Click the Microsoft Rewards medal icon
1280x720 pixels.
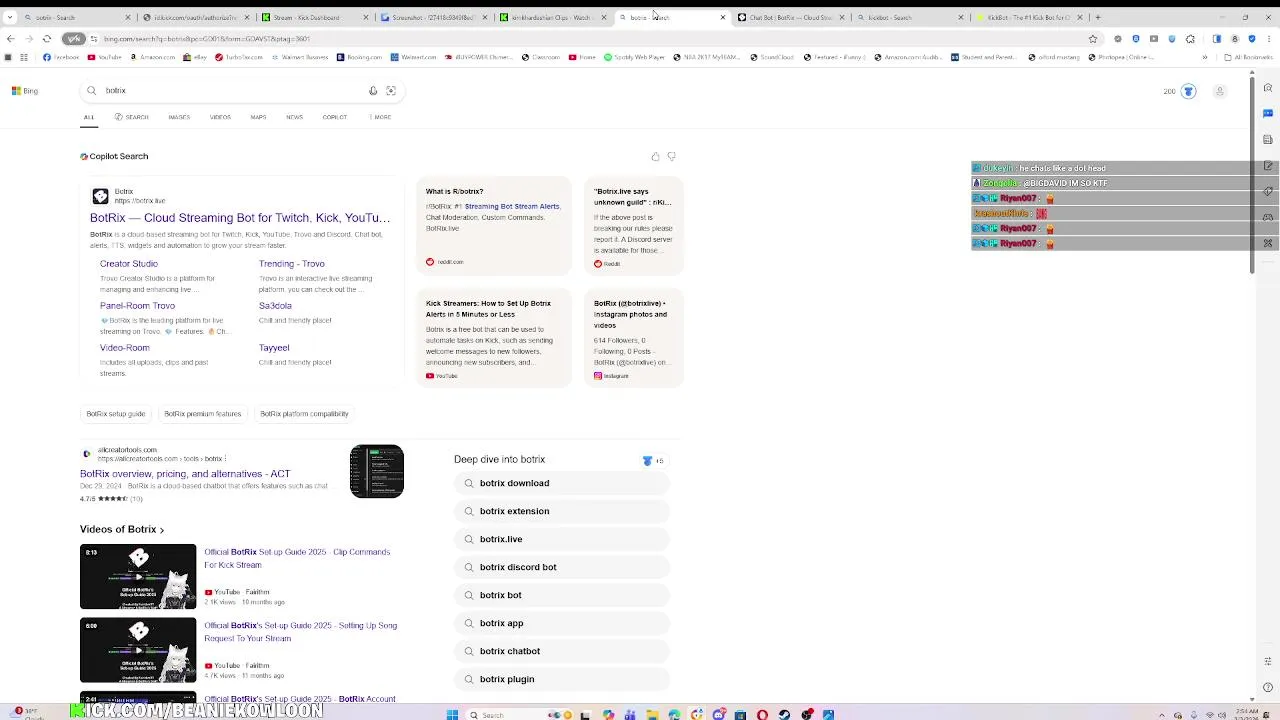(1188, 91)
